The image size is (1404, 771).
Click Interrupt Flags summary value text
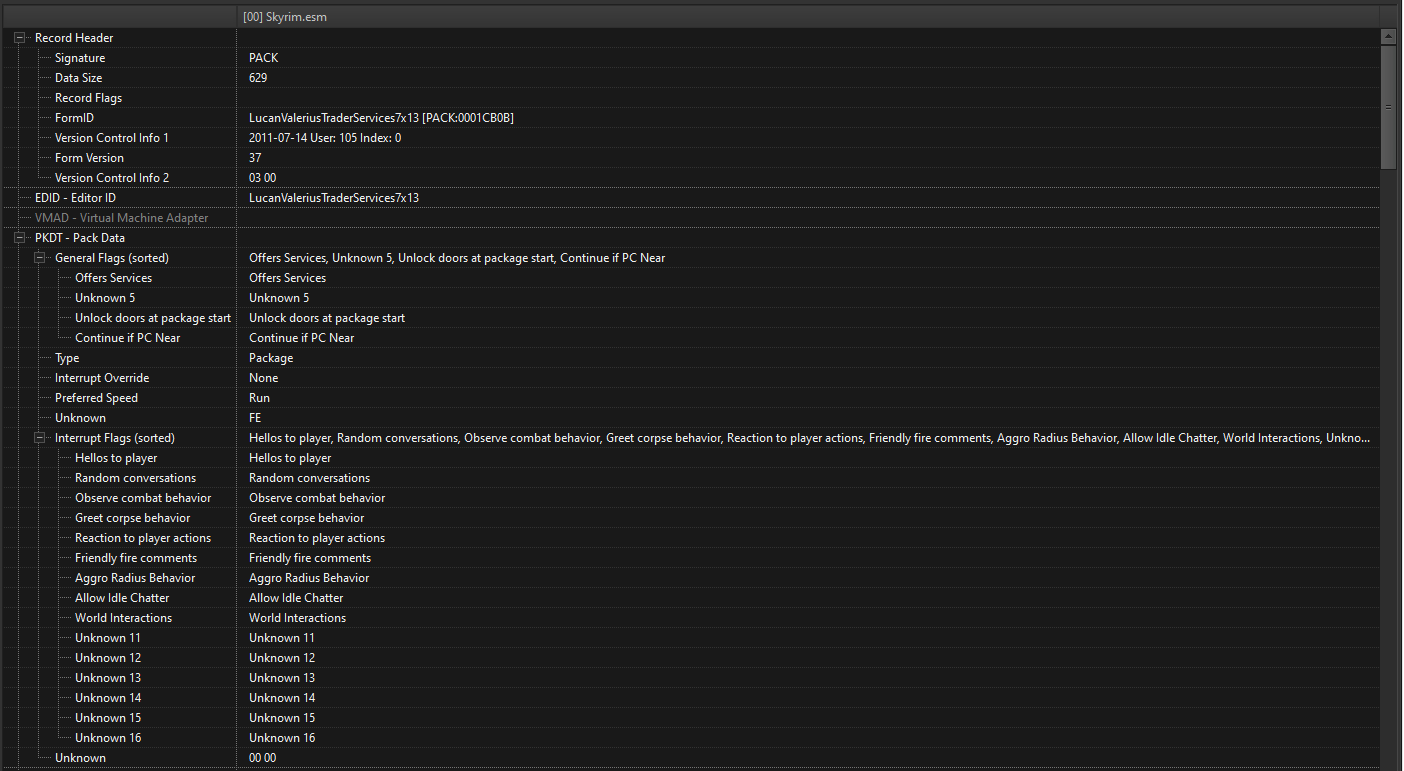pyautogui.click(x=809, y=438)
